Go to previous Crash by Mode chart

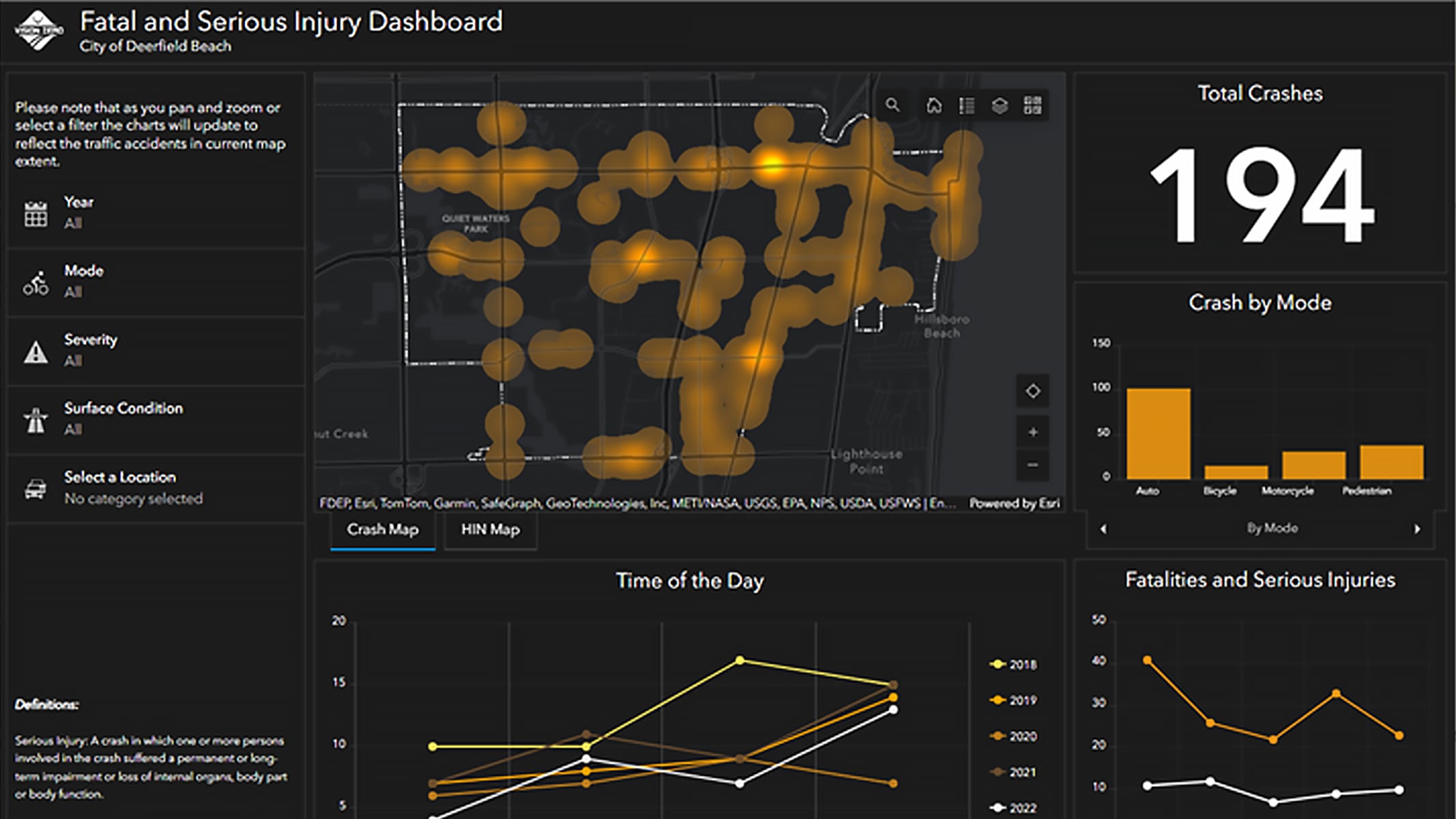click(1104, 528)
